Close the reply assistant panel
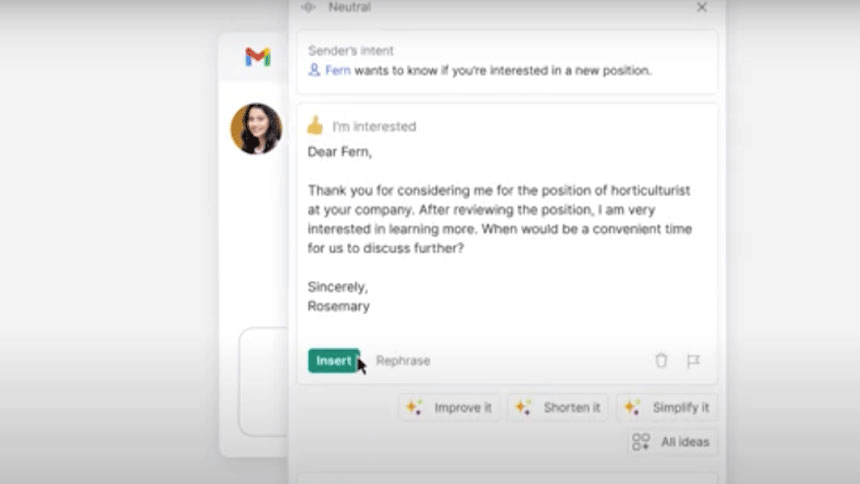 702,7
